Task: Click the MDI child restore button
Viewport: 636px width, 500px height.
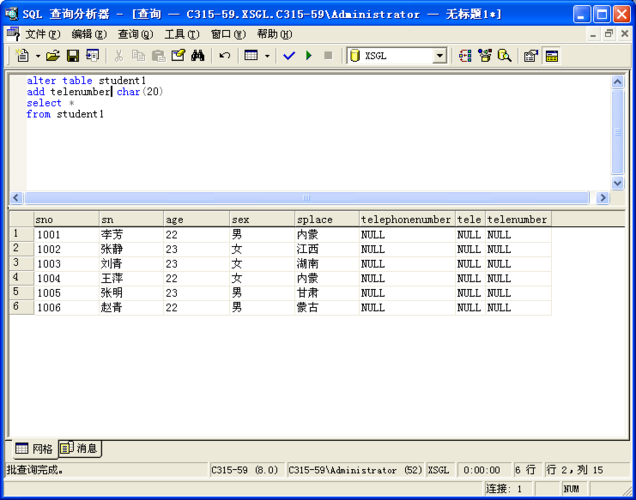Action: click(609, 34)
